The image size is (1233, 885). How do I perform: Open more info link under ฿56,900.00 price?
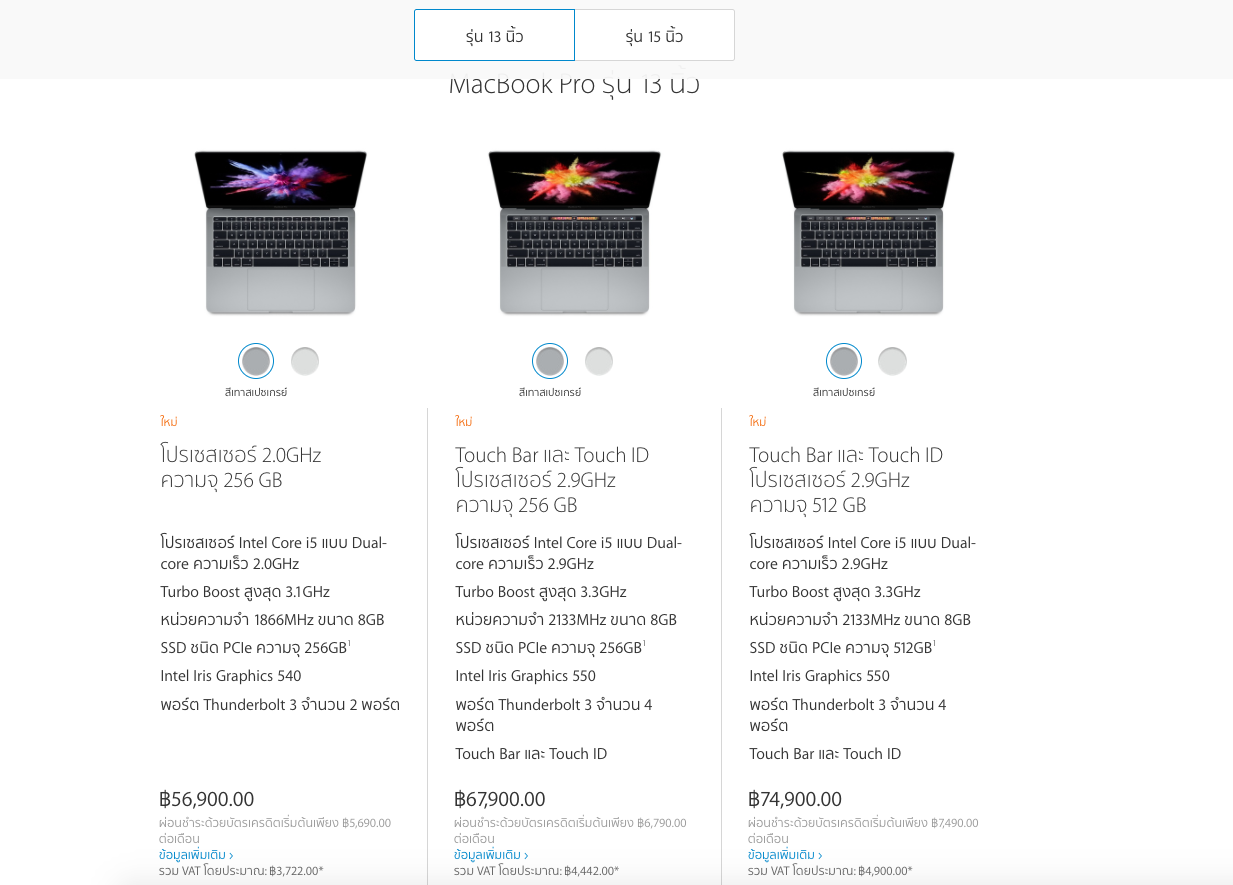(196, 855)
